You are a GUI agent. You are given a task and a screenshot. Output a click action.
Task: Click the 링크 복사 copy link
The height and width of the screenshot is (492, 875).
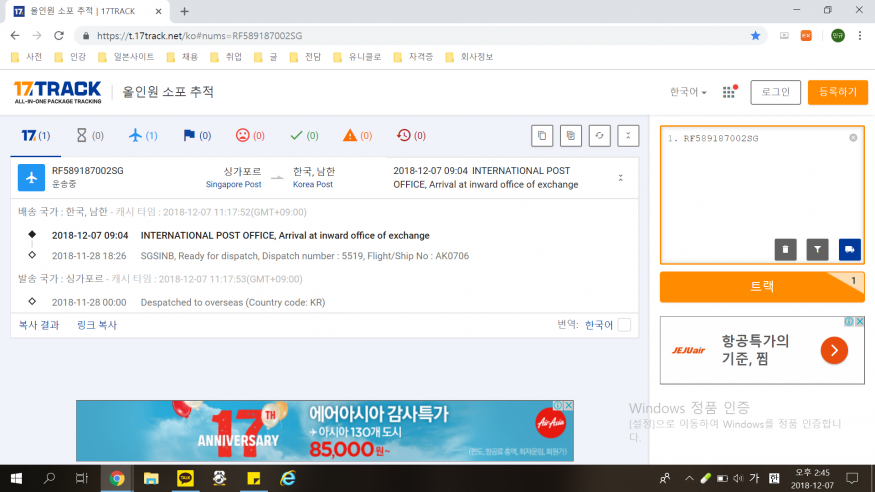click(x=97, y=325)
